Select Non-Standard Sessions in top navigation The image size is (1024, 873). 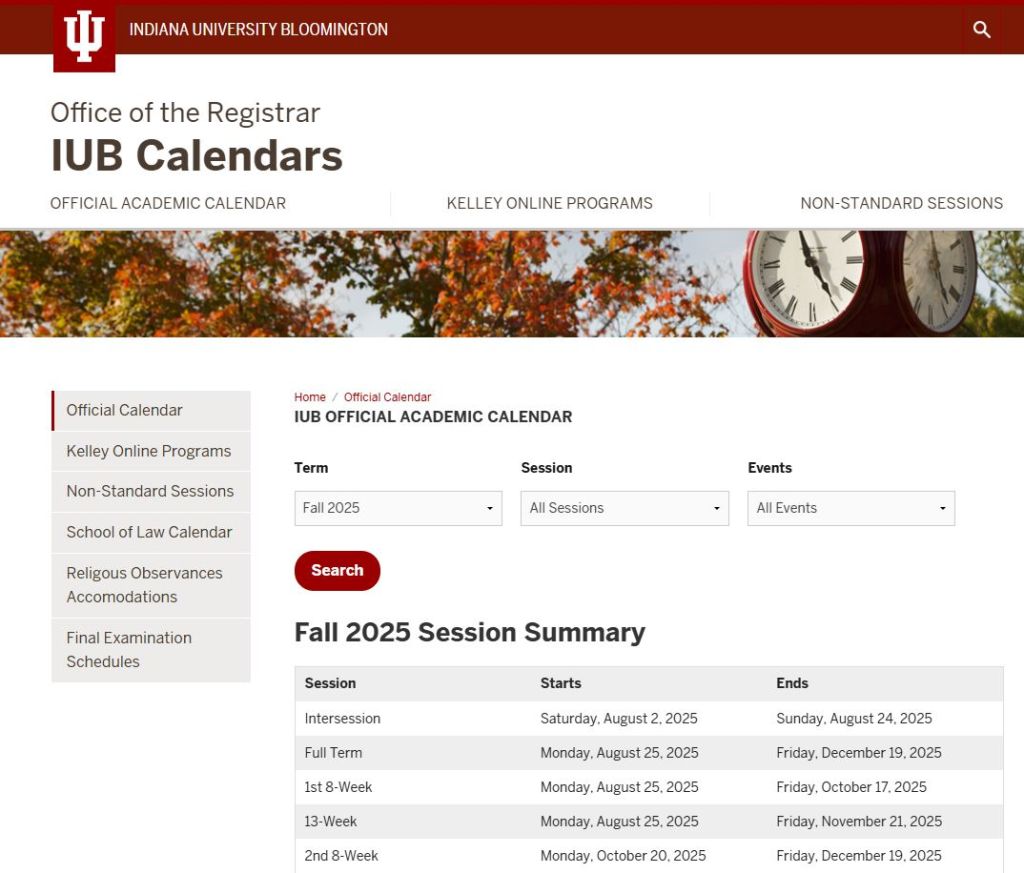(x=901, y=203)
